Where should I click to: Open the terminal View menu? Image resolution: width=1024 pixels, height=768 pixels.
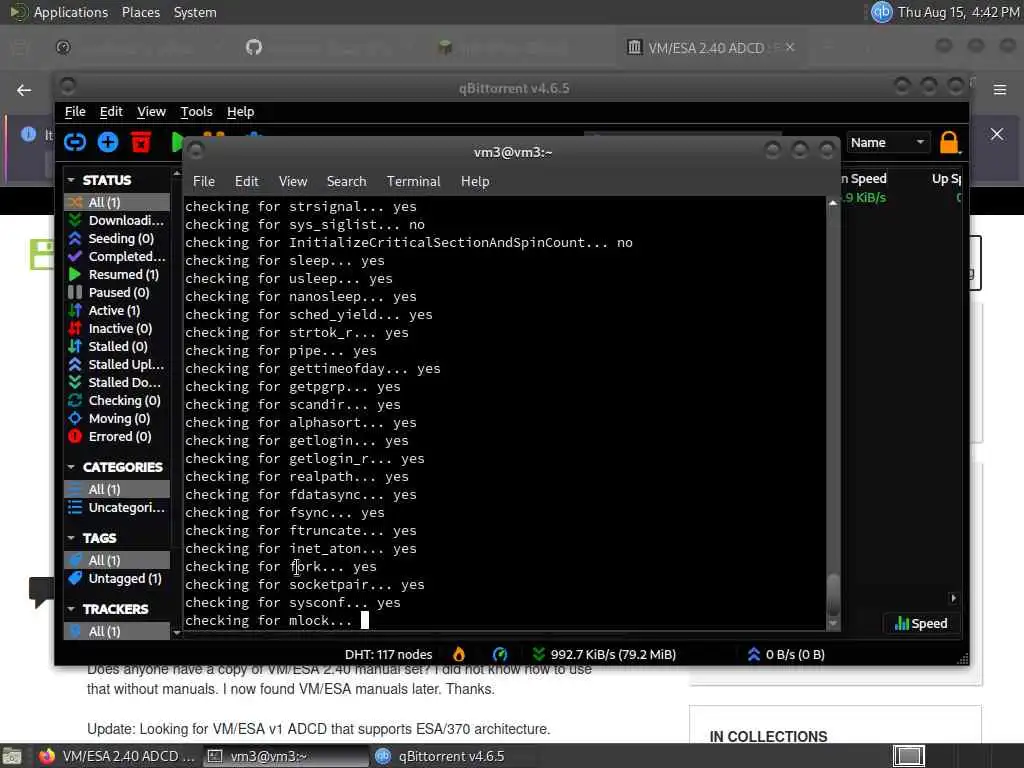coord(293,182)
